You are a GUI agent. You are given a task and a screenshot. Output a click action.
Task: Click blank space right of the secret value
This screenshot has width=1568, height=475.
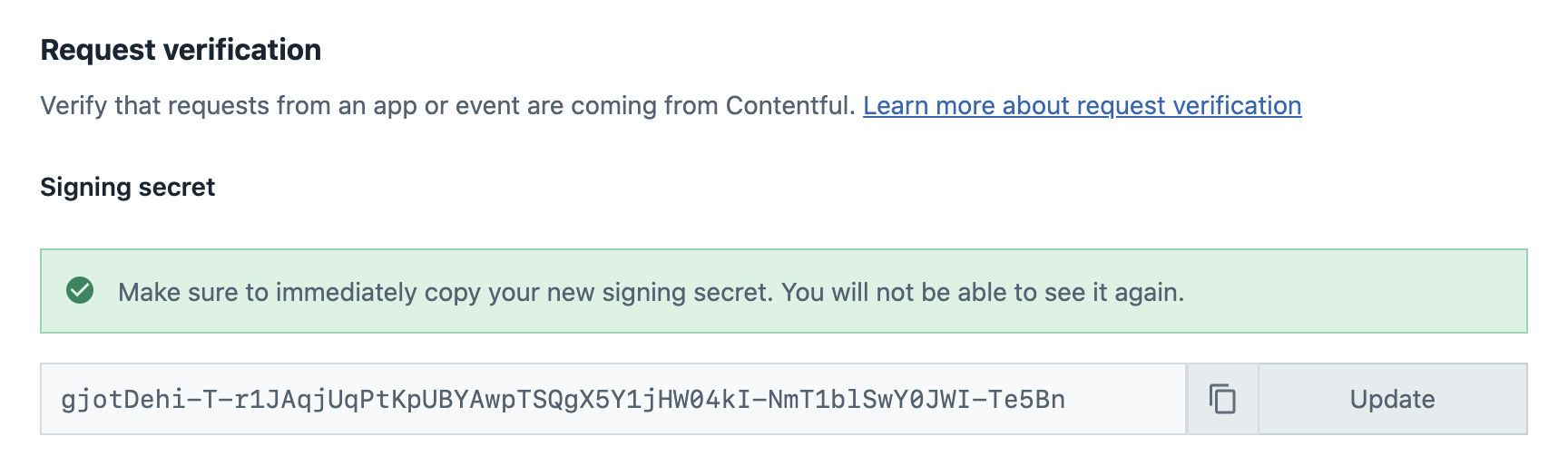(x=1125, y=399)
